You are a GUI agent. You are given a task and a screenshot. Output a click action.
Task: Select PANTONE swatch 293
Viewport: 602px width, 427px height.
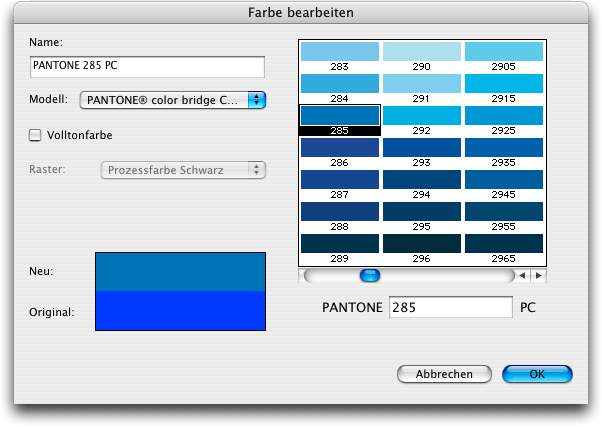pyautogui.click(x=422, y=147)
